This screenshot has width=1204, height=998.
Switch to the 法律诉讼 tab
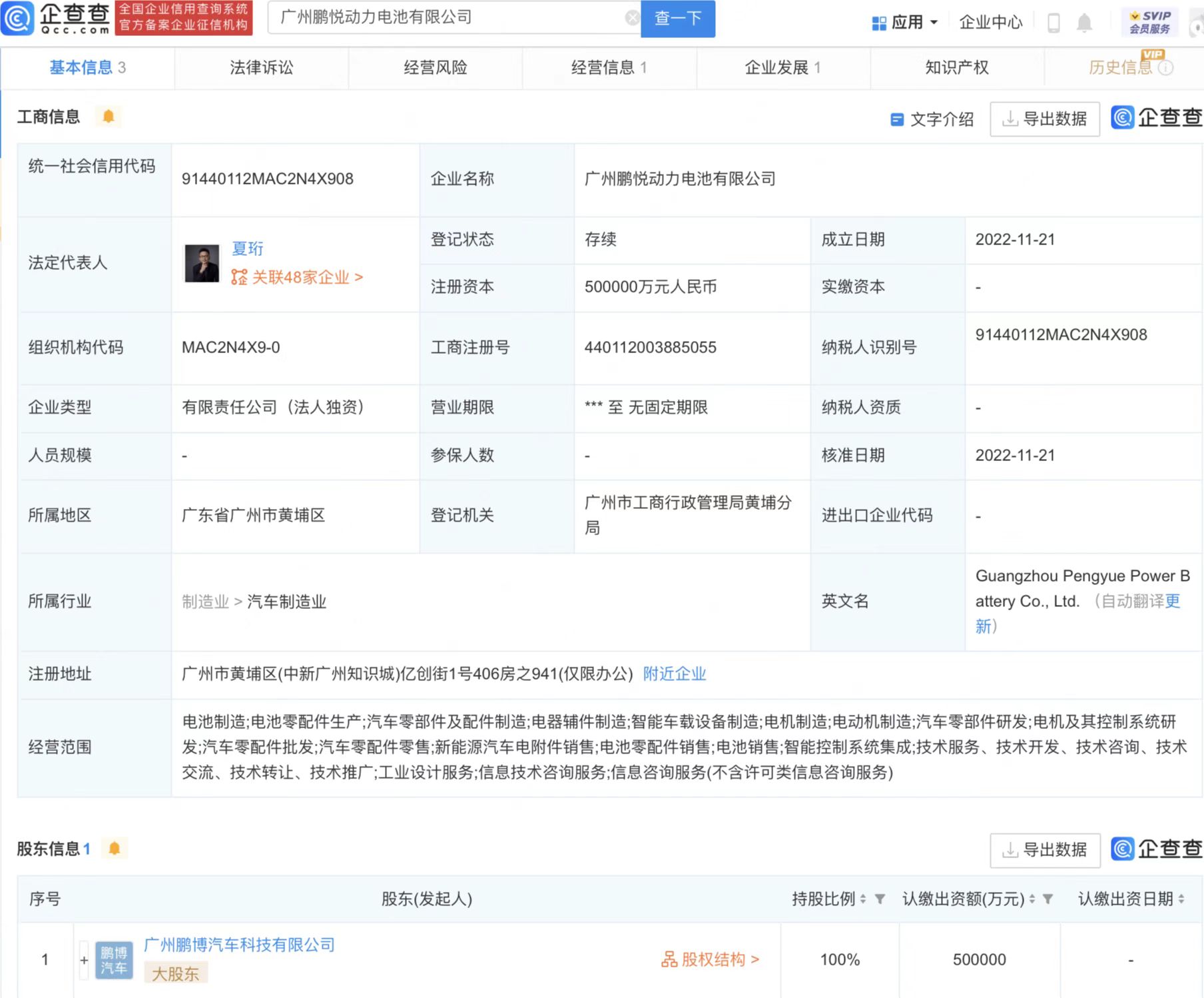[x=261, y=67]
